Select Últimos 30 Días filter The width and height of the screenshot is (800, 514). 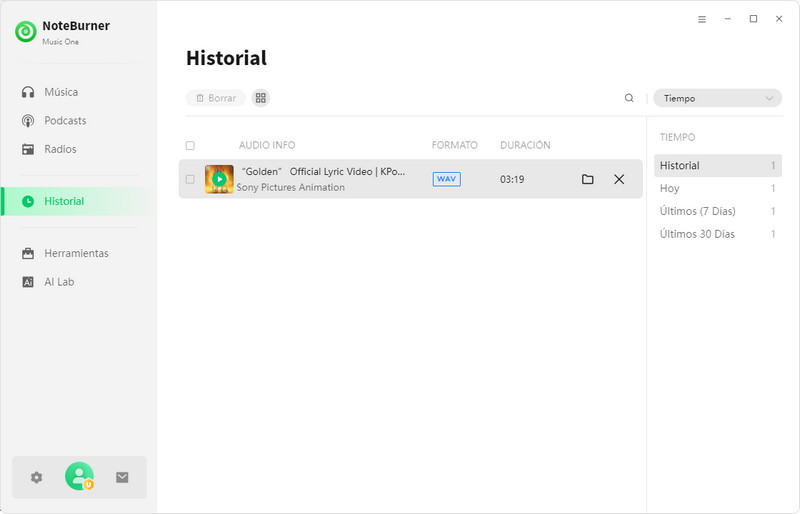click(x=718, y=234)
